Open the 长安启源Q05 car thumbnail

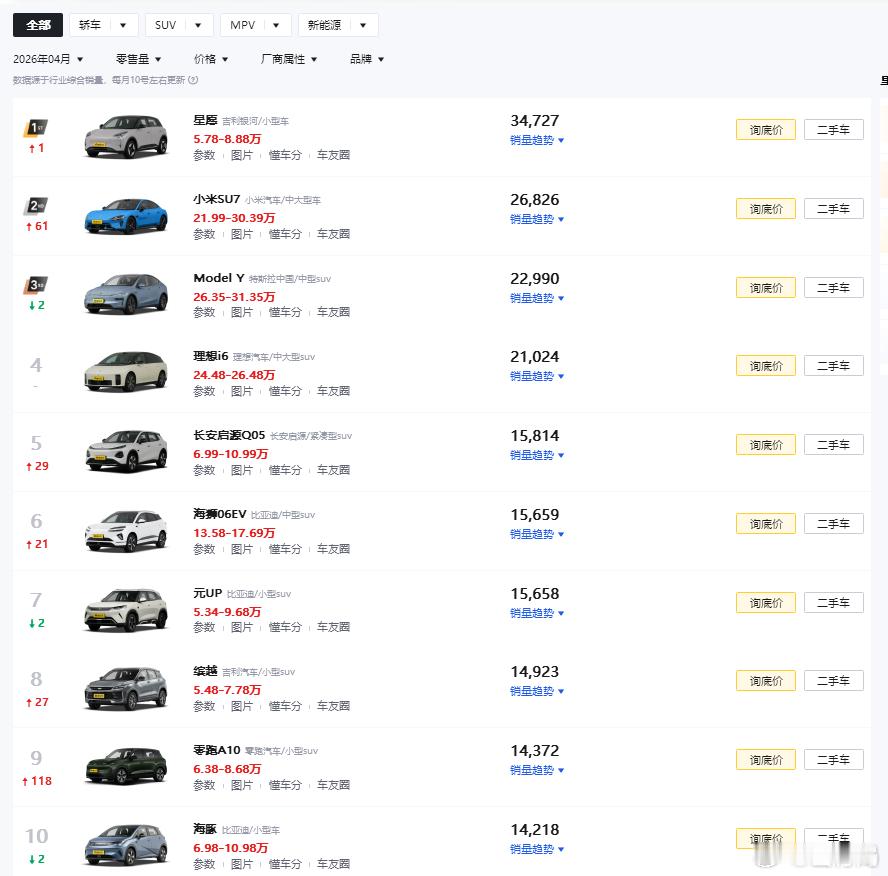pos(126,451)
